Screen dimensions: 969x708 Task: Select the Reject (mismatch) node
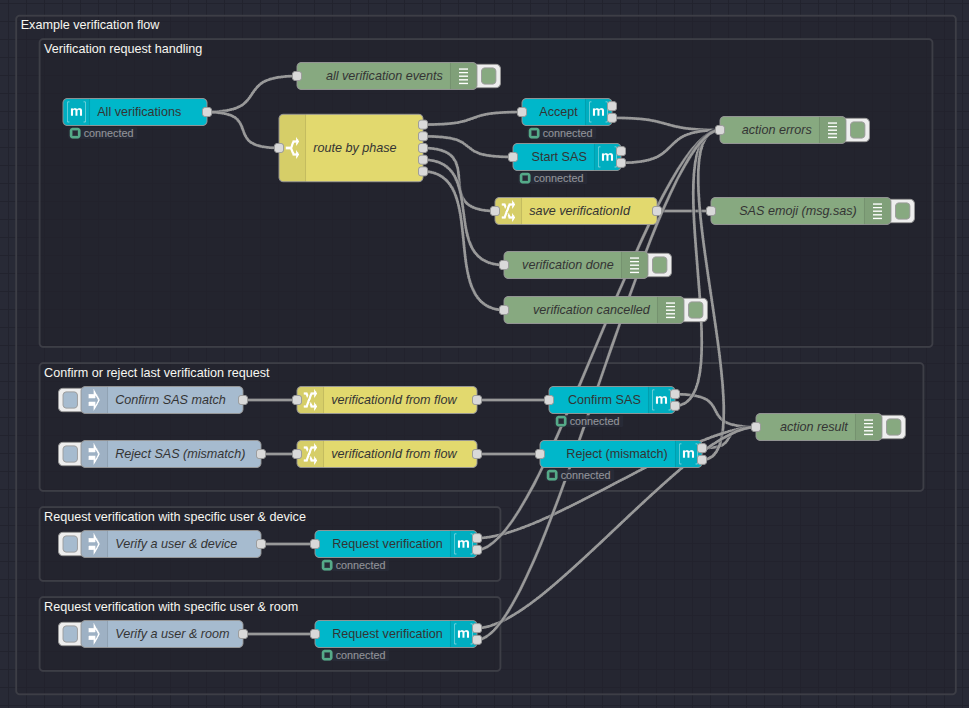620,454
